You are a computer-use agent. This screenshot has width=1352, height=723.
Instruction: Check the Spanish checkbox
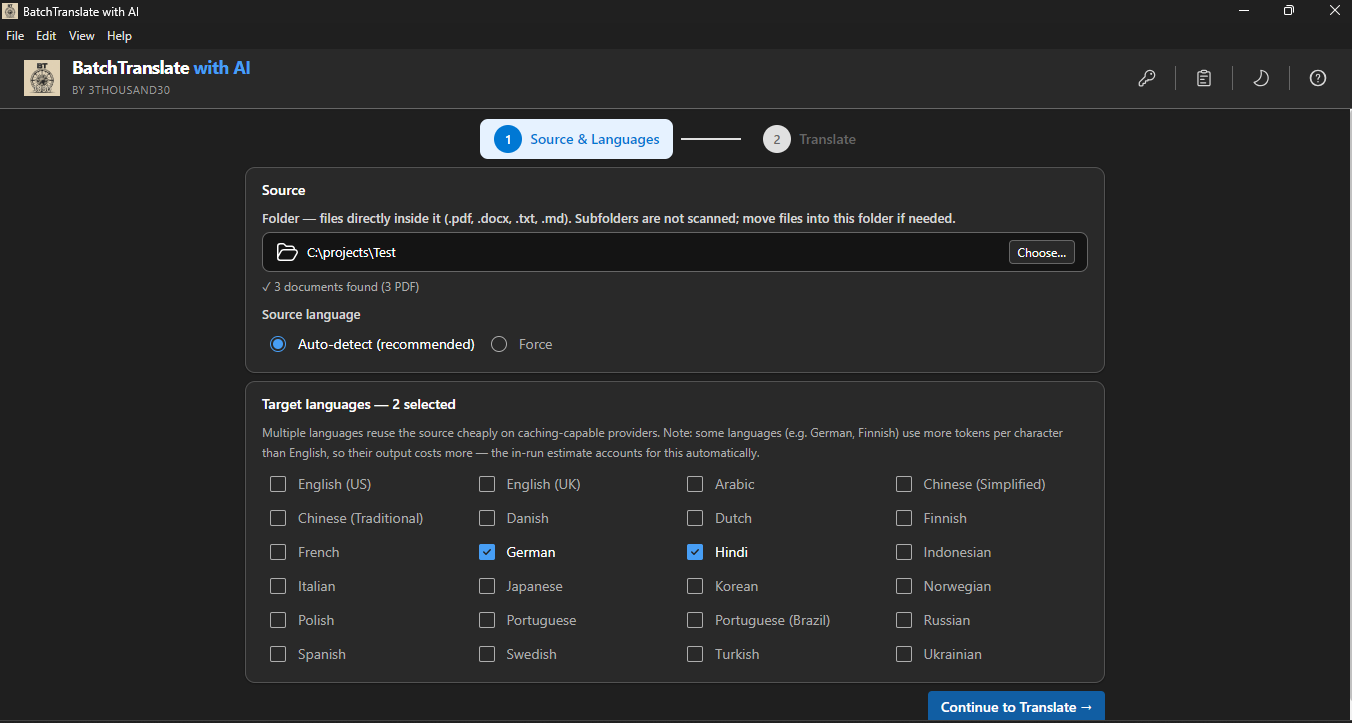click(x=278, y=654)
